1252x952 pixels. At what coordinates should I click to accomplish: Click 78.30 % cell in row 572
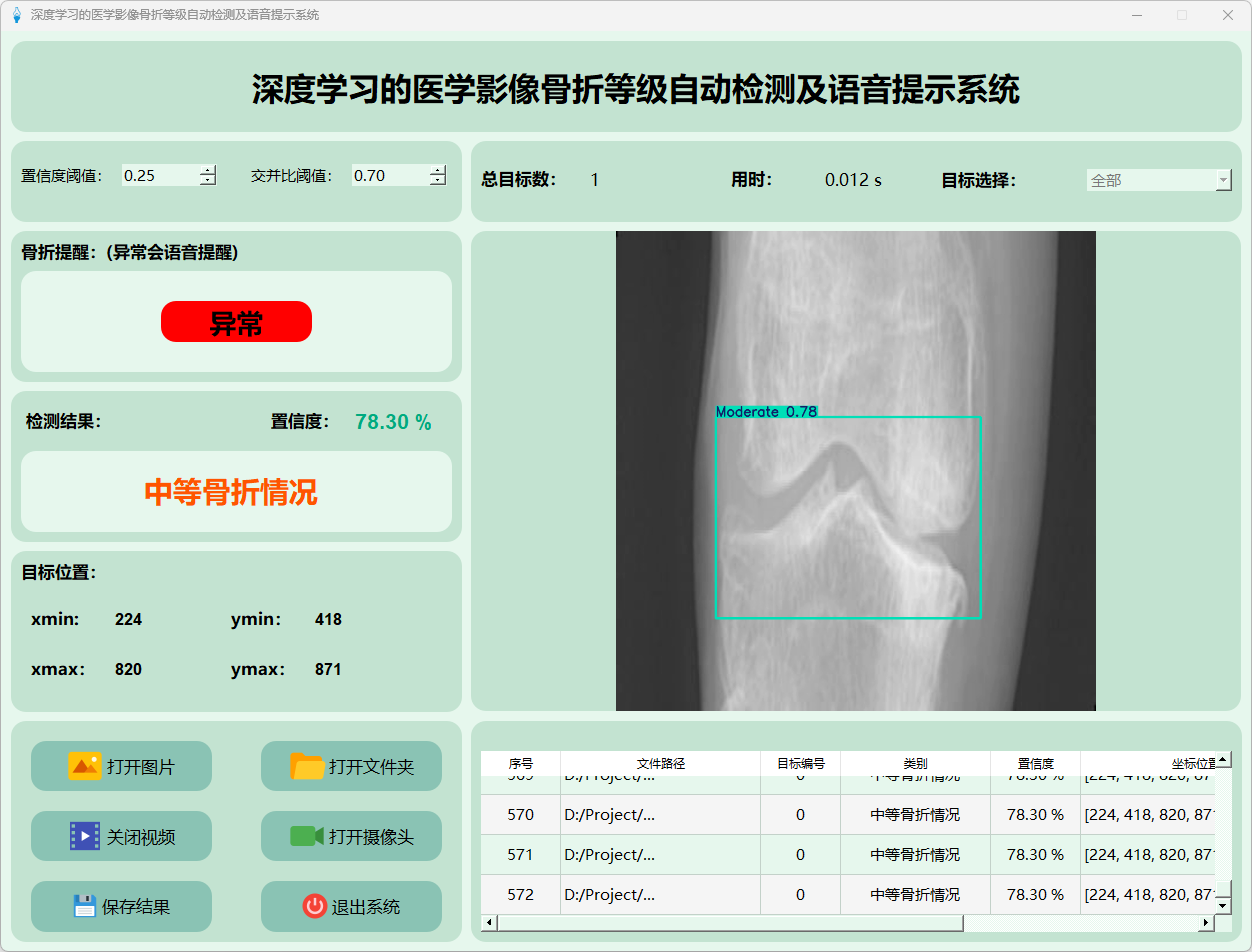click(1035, 895)
